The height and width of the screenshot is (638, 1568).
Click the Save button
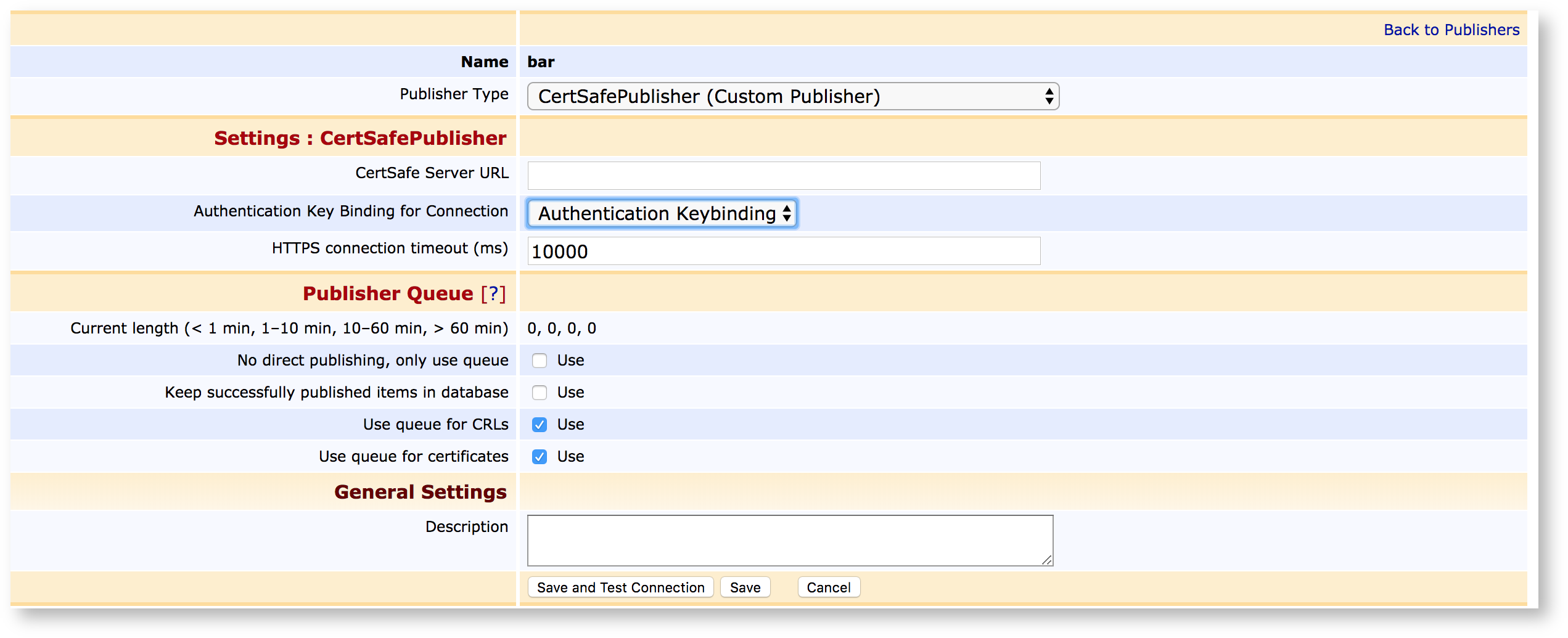[x=745, y=587]
